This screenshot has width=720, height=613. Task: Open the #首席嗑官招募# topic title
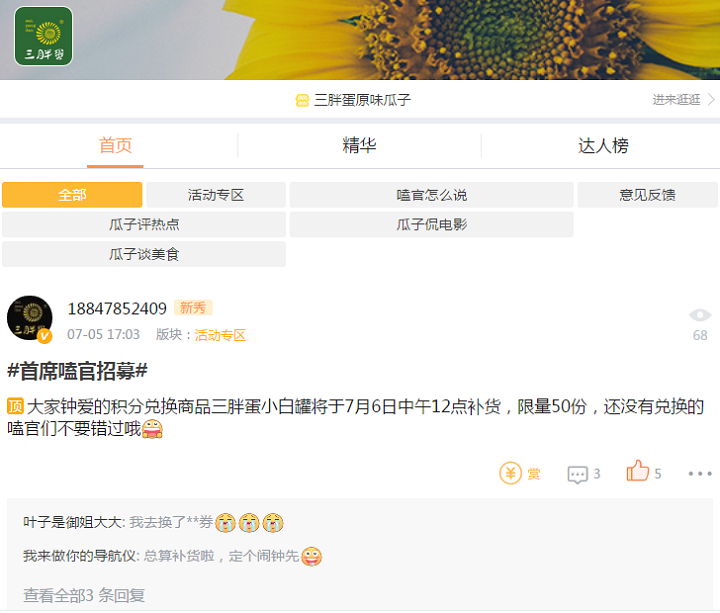tap(77, 371)
